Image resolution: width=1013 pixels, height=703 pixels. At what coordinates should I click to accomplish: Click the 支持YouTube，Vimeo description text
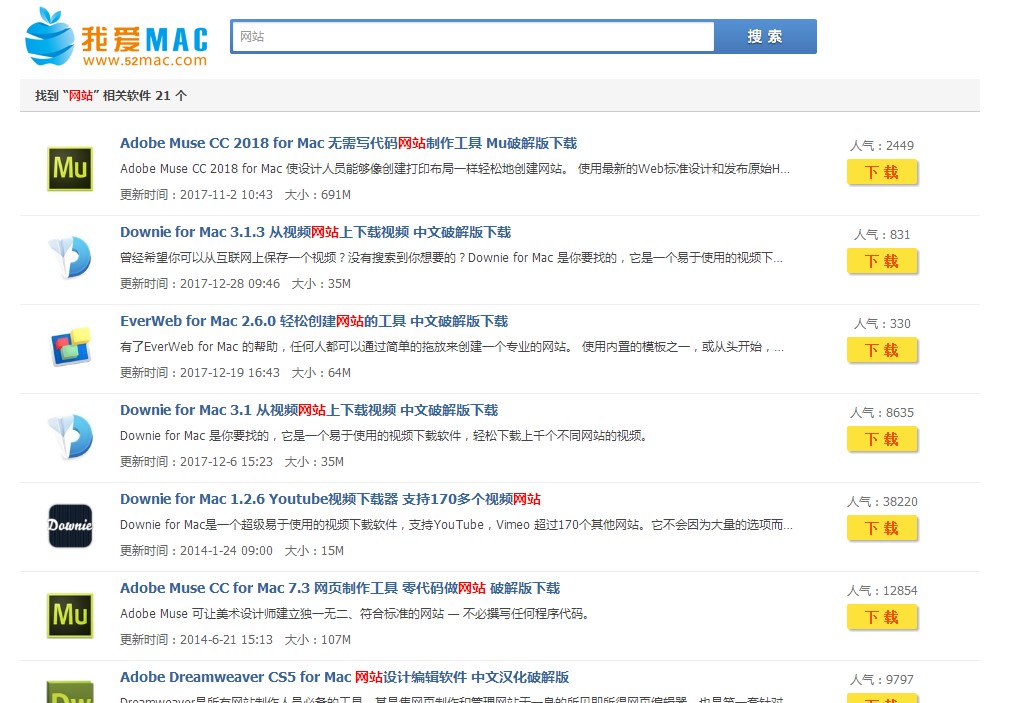point(456,525)
